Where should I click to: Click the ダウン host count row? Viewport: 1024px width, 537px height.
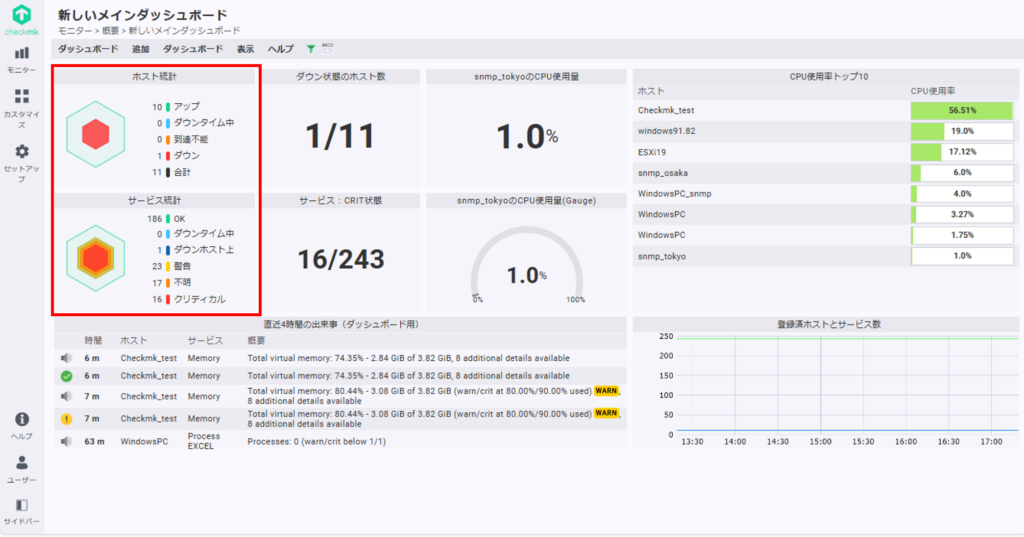point(176,155)
